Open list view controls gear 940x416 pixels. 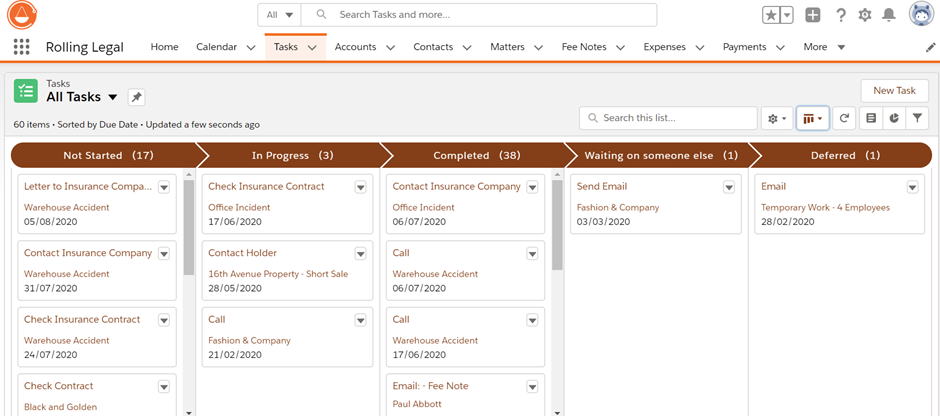click(777, 119)
